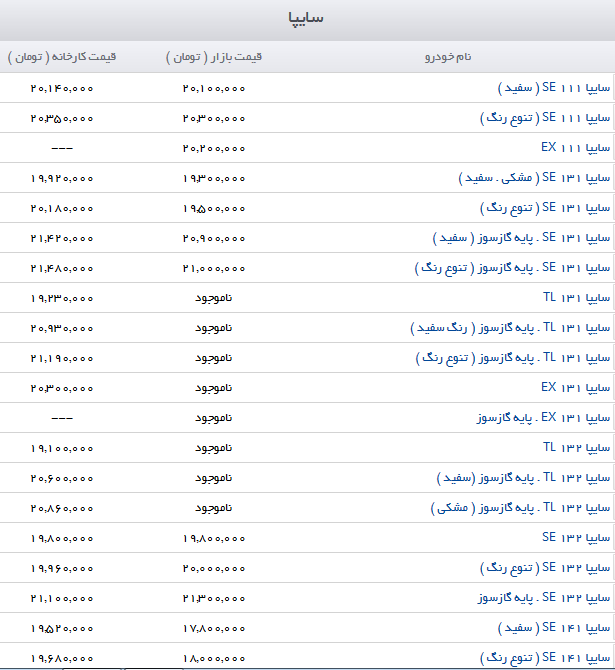Click the plain سایپا ۱۳۱ EX link
This screenshot has height=670, width=615.
coord(575,388)
